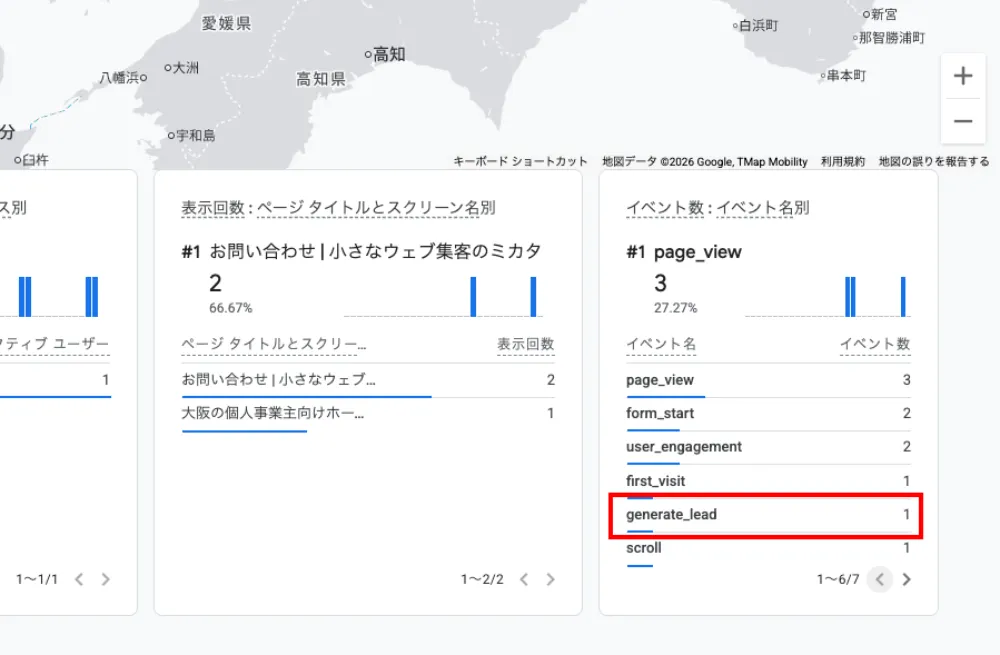Previous page arrow beside 1〜1/1 pagination
The image size is (1000, 655).
tap(78, 579)
